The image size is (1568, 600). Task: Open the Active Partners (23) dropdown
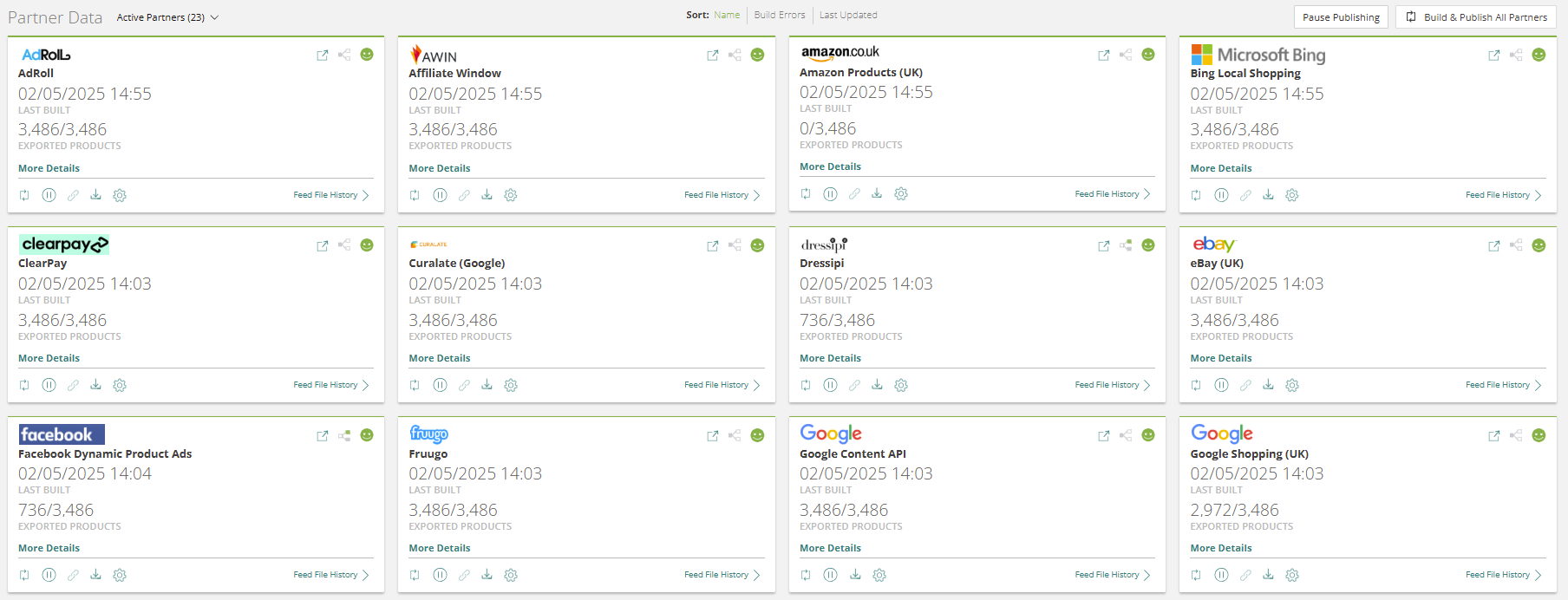[167, 17]
